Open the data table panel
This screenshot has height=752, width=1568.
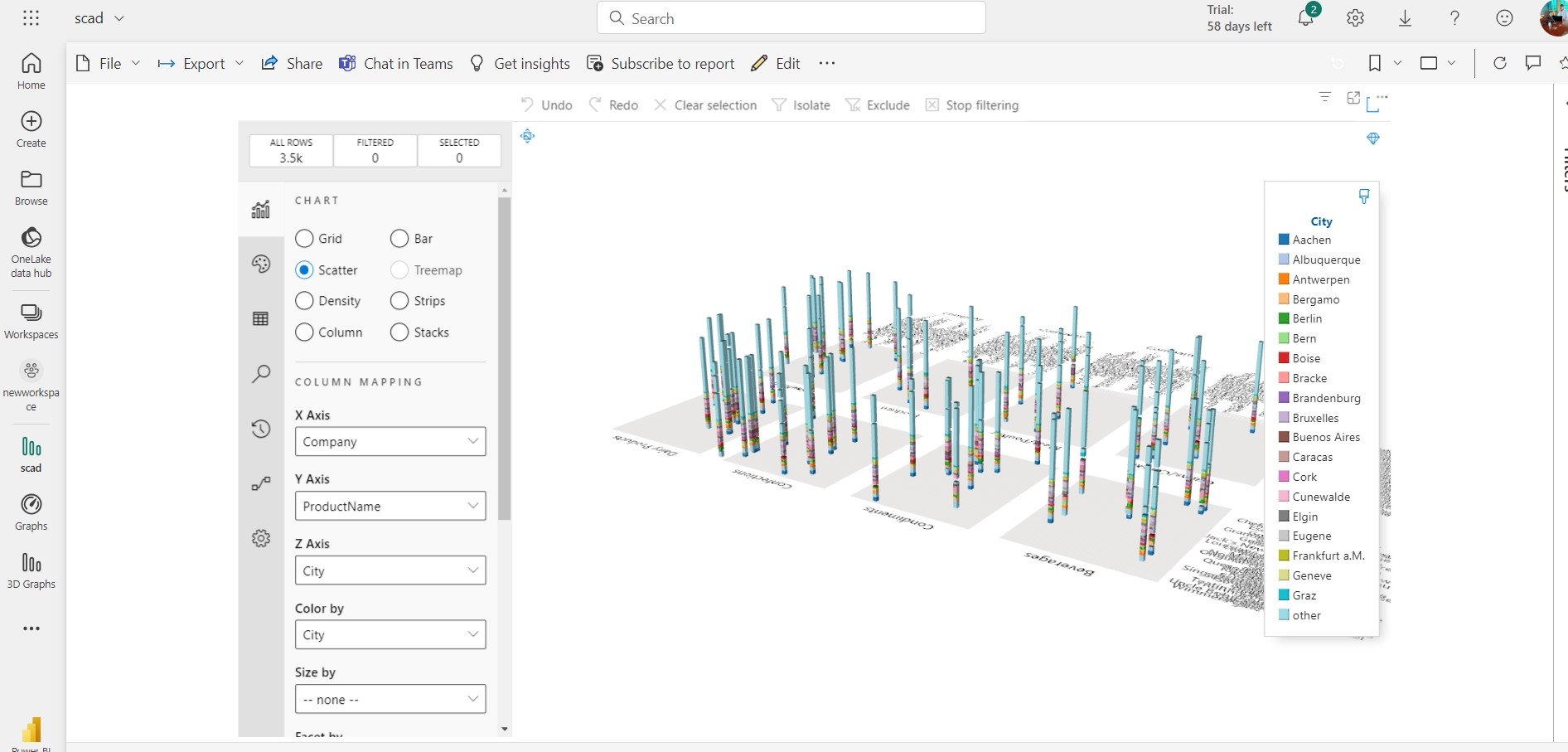(261, 318)
